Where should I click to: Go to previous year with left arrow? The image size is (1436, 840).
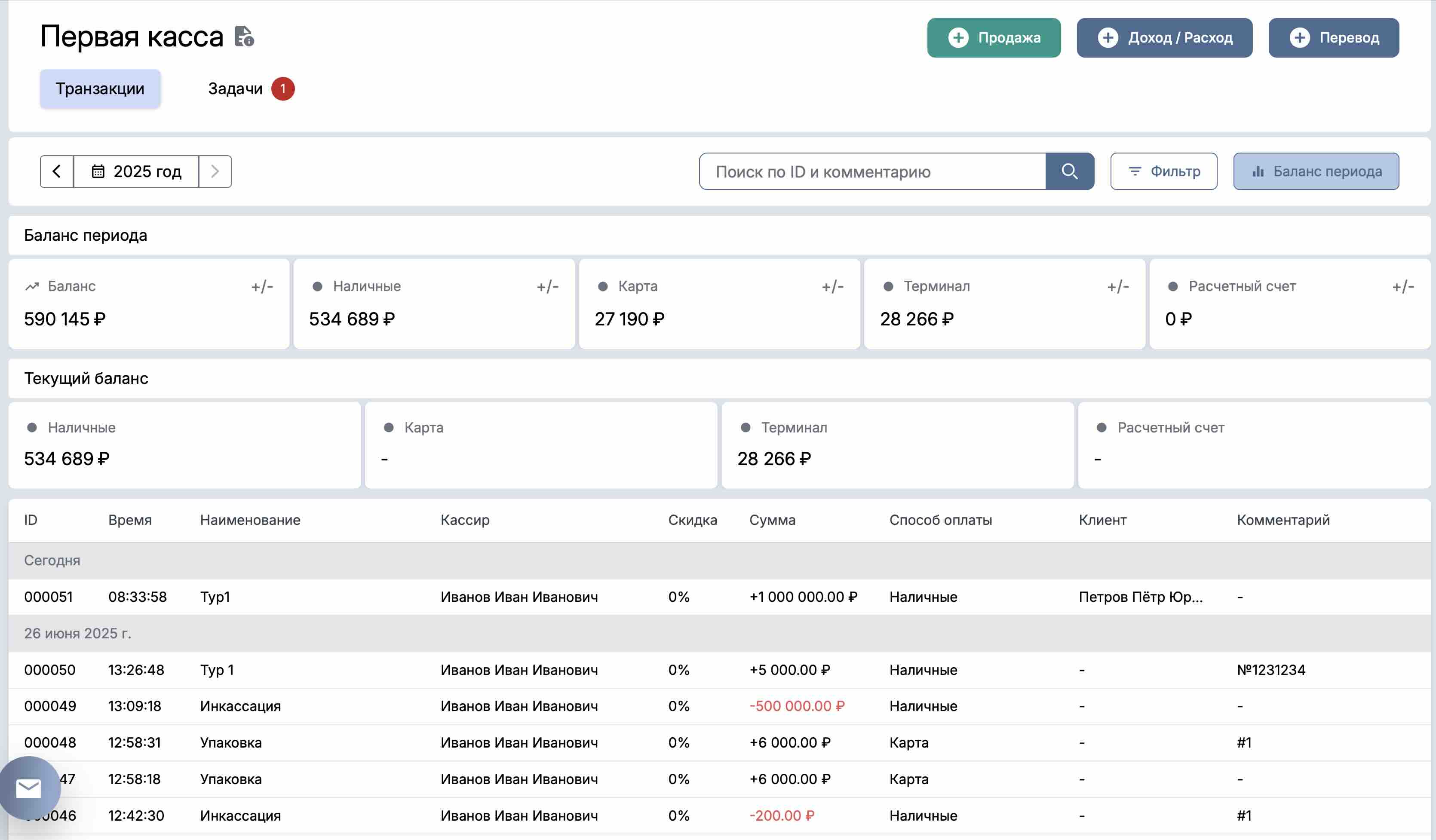[57, 172]
